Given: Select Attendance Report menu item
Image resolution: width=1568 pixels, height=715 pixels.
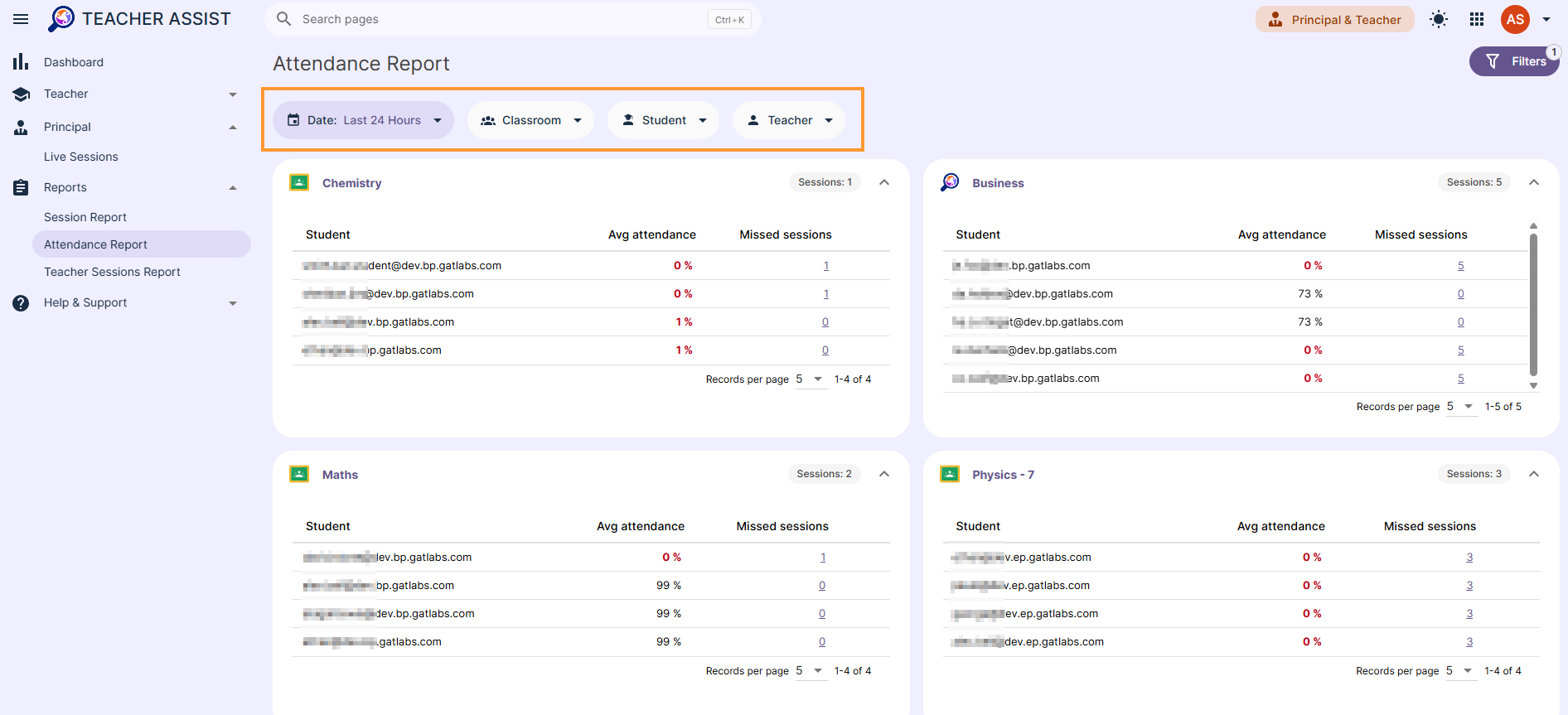Looking at the screenshot, I should (141, 244).
